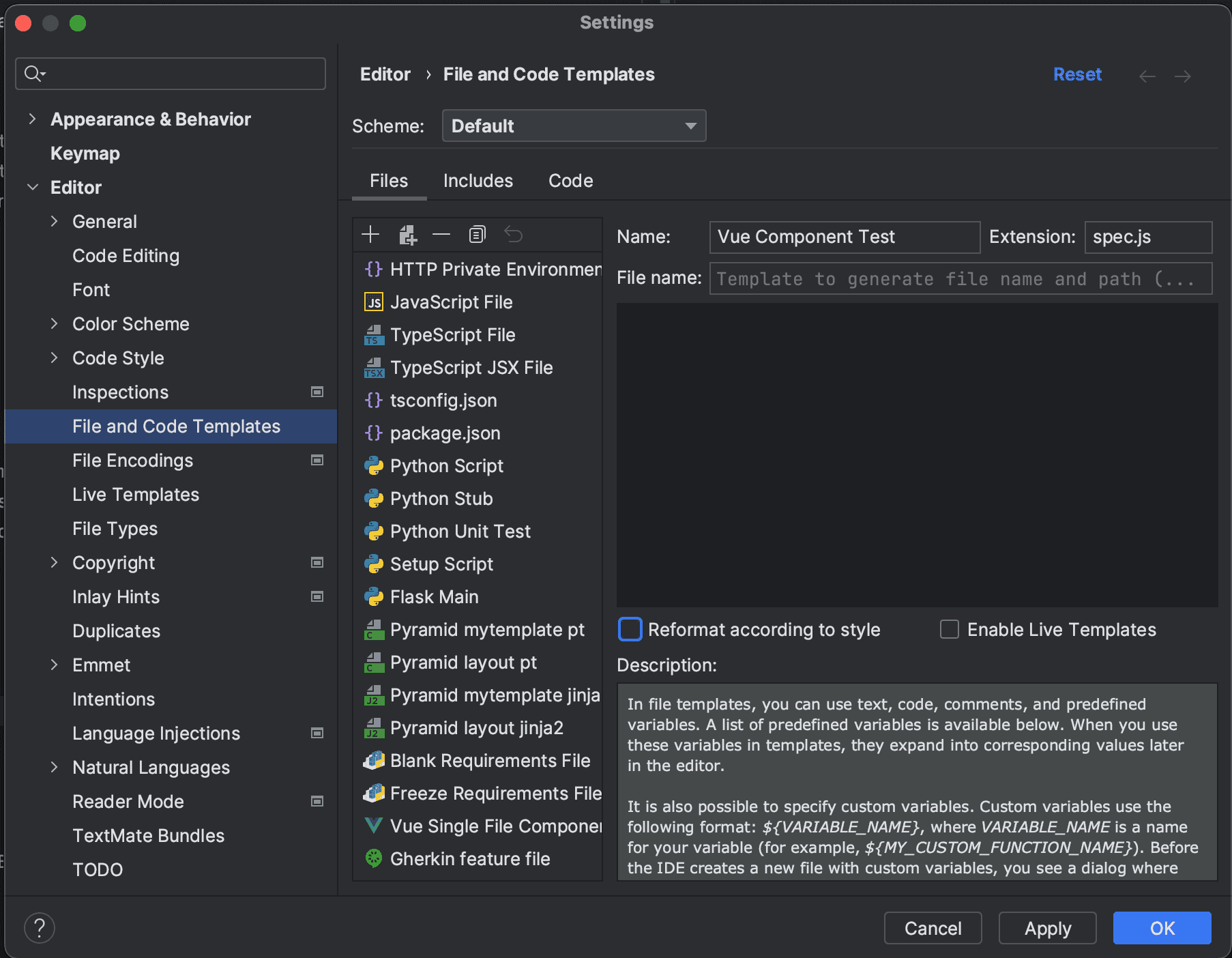Toggle Enable Live Templates checkbox
The width and height of the screenshot is (1232, 958).
tap(949, 629)
